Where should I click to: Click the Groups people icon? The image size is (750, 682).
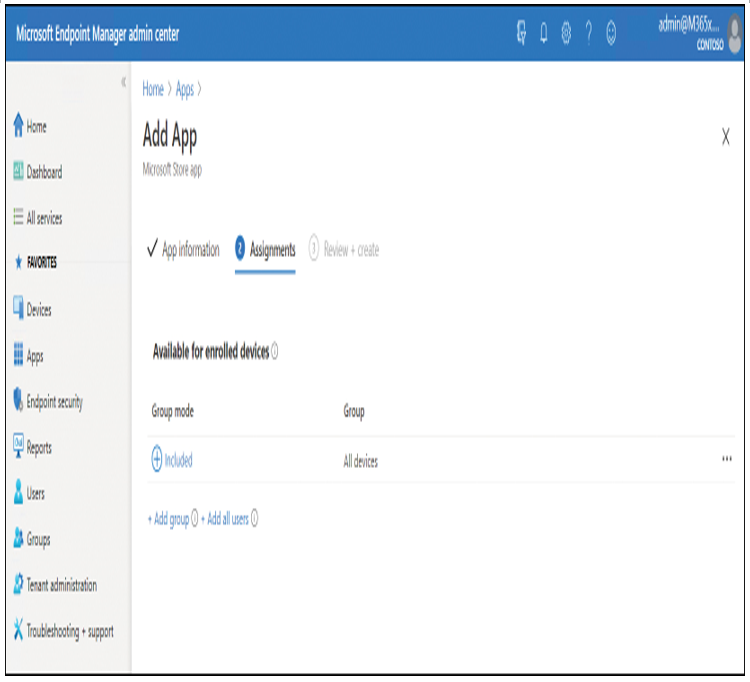[18, 537]
